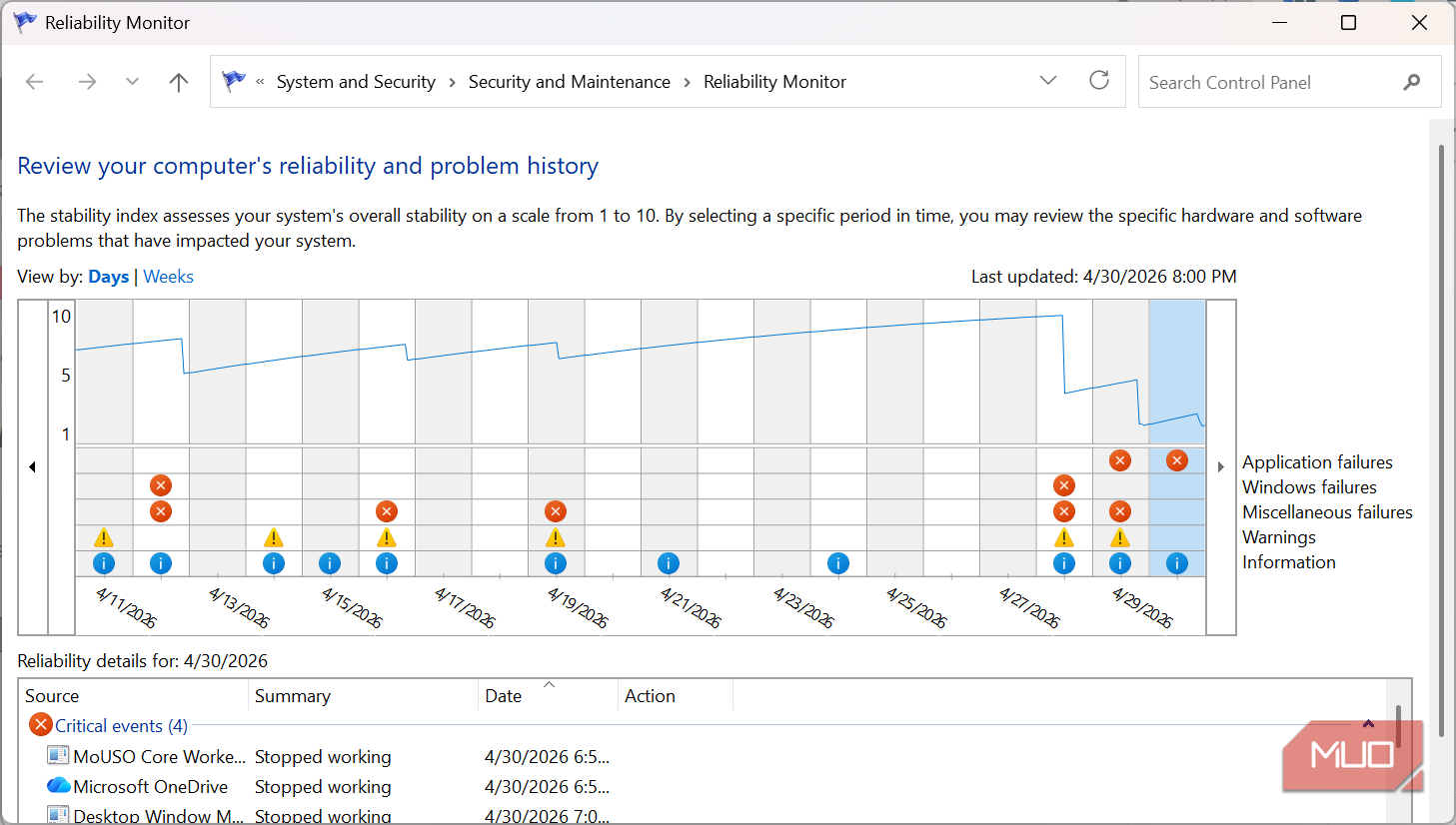
Task: Click the information icon for 4/30/2026
Action: coord(1177,563)
